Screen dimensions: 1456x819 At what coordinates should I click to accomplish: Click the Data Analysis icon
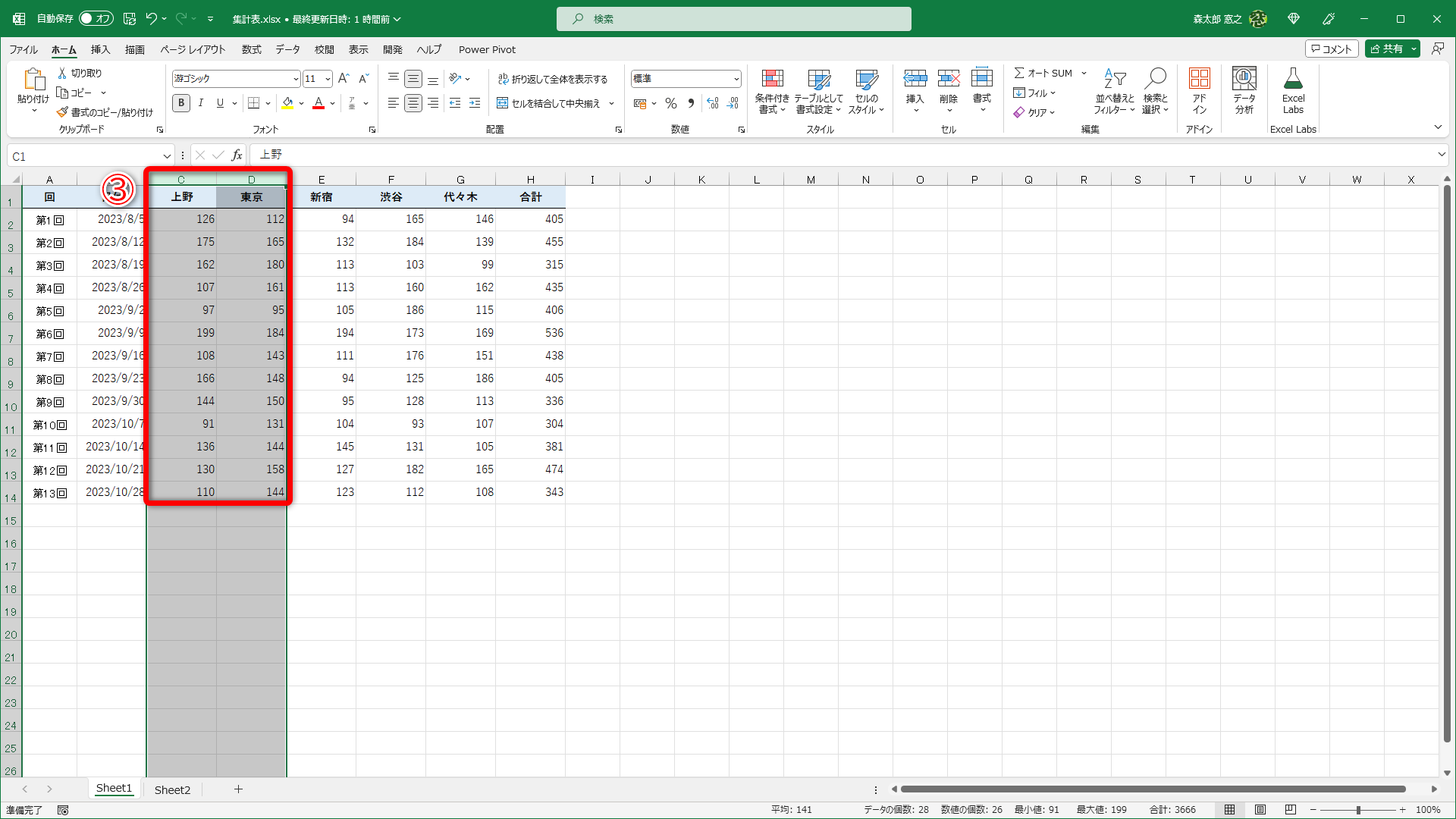point(1244,79)
